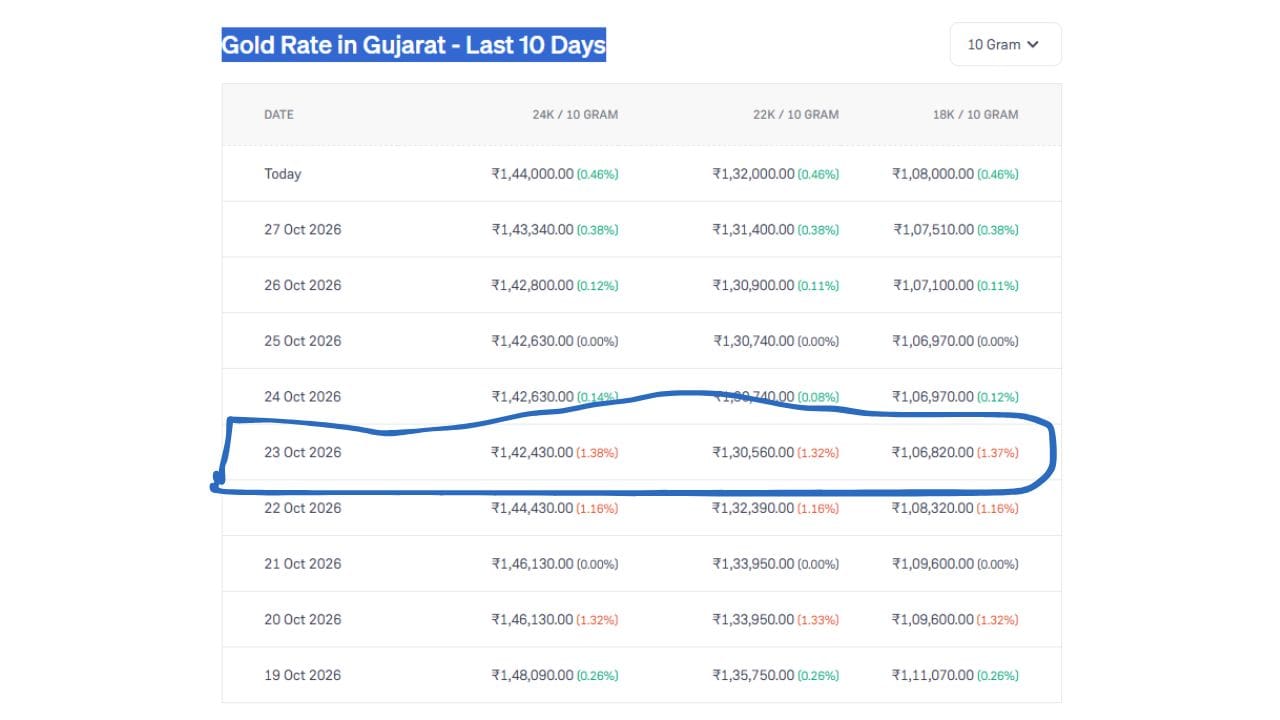
Task: Select the 21 Oct 2026 date cell
Action: [303, 564]
